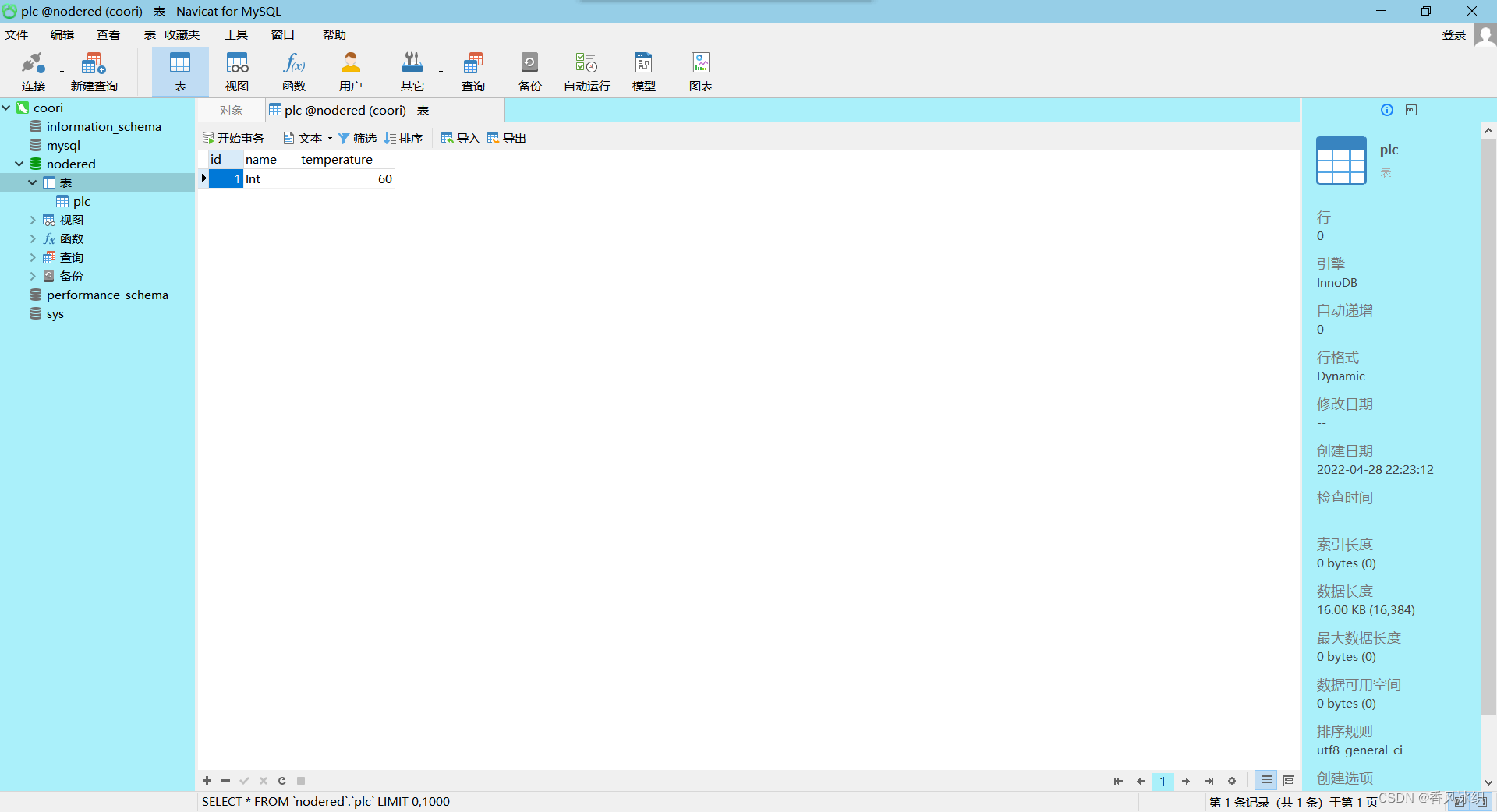The height and width of the screenshot is (812, 1497).
Task: Open the 工具 menu
Action: tap(235, 34)
